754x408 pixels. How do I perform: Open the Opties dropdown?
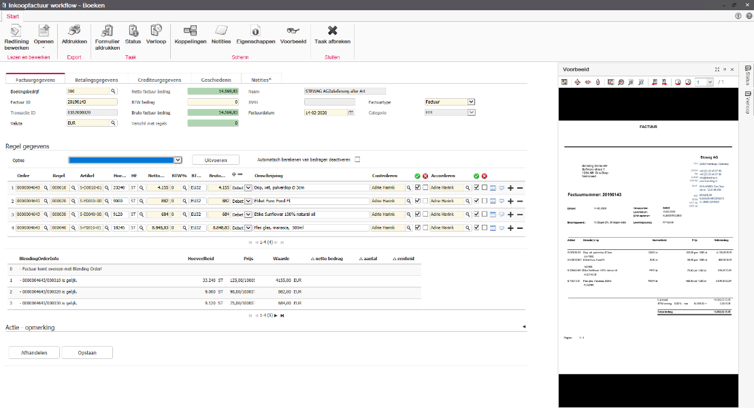point(177,160)
